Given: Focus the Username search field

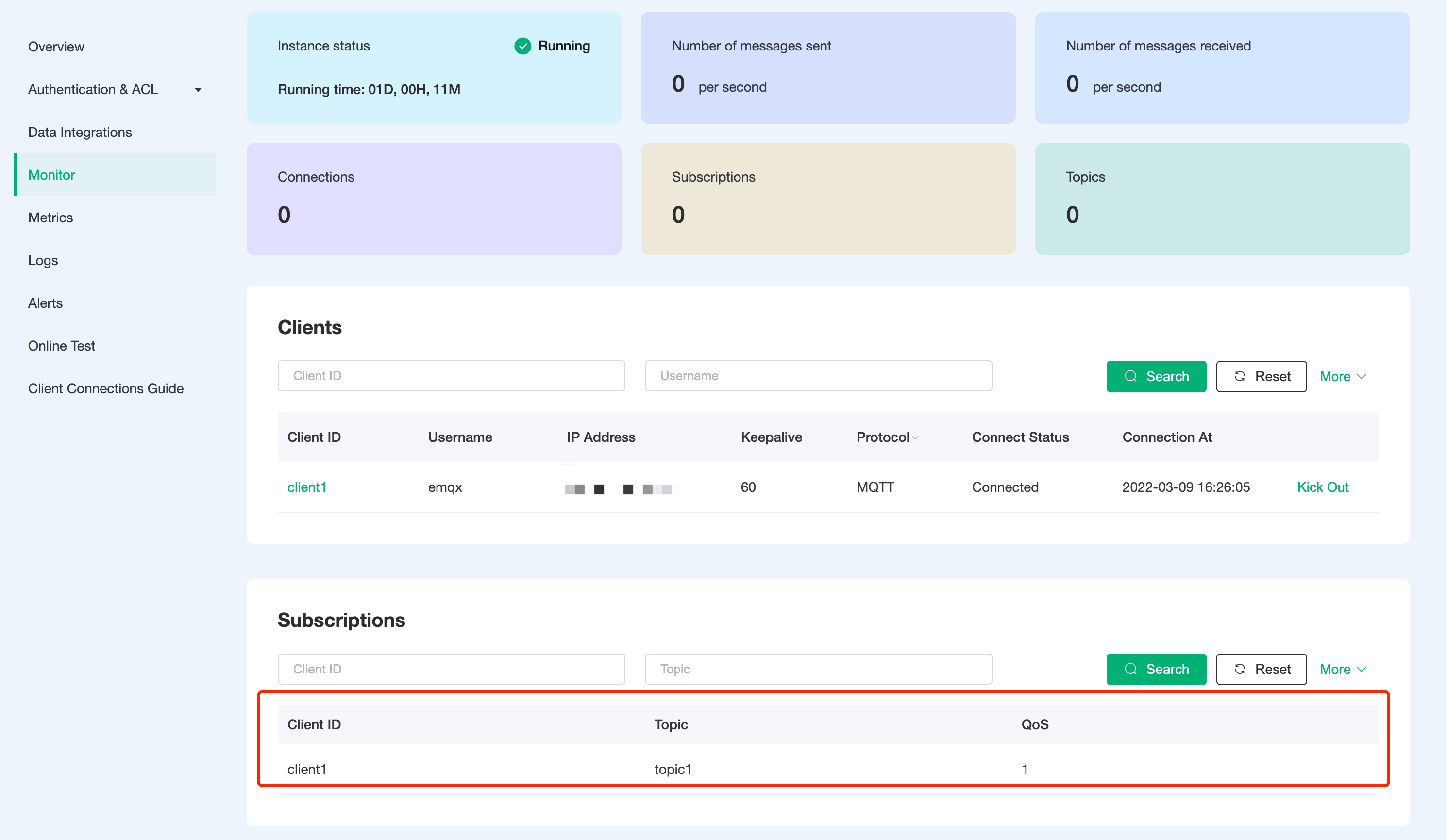Looking at the screenshot, I should [x=818, y=375].
